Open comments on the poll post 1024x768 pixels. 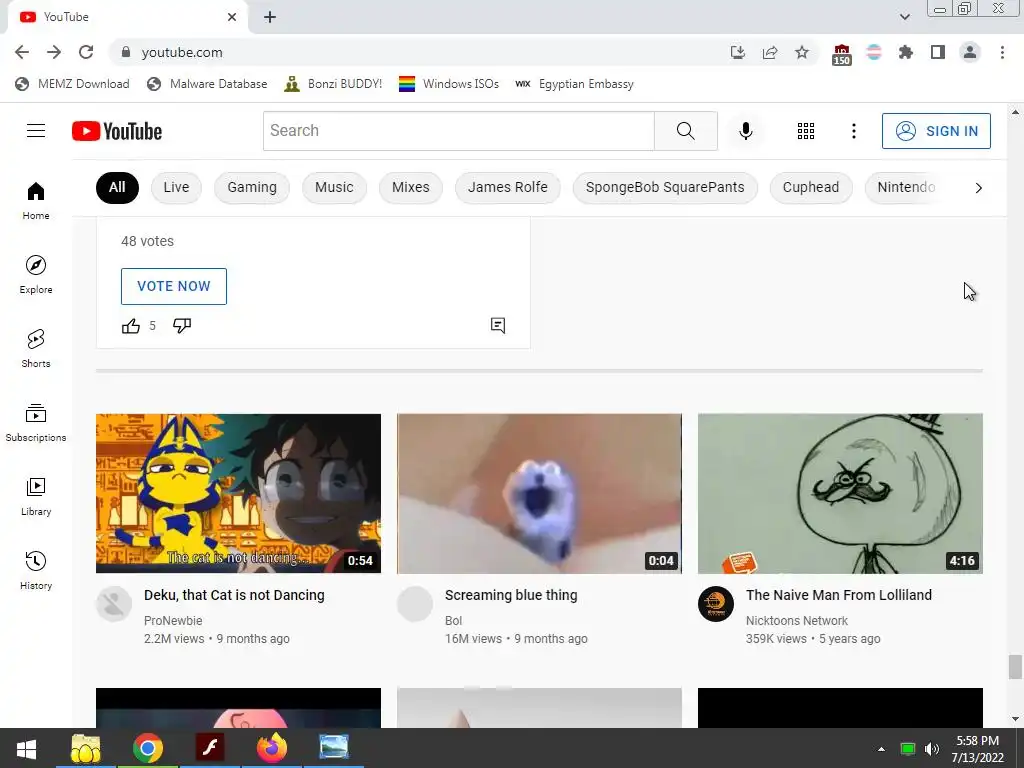click(498, 325)
